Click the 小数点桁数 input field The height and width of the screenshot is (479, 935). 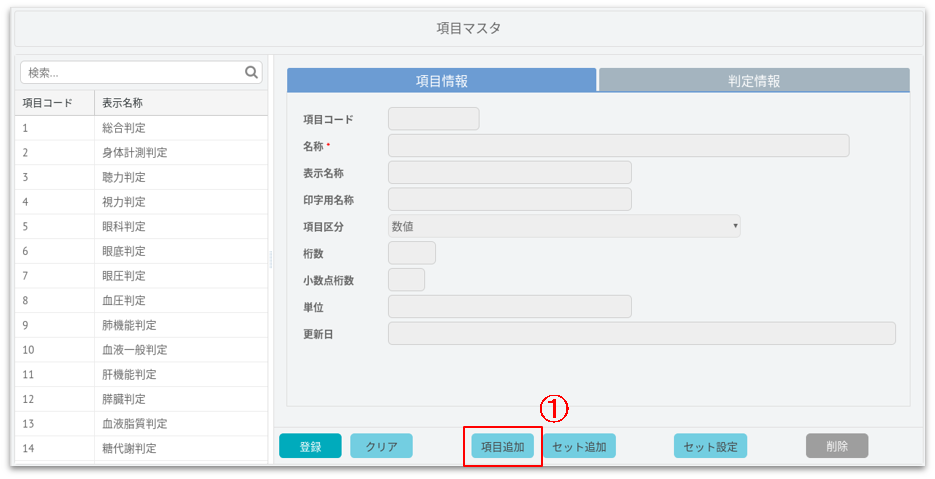click(406, 280)
